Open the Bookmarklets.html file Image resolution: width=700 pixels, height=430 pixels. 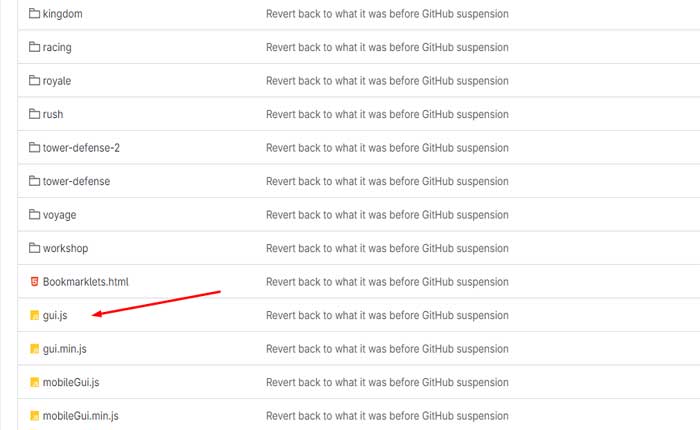pyautogui.click(x=86, y=282)
